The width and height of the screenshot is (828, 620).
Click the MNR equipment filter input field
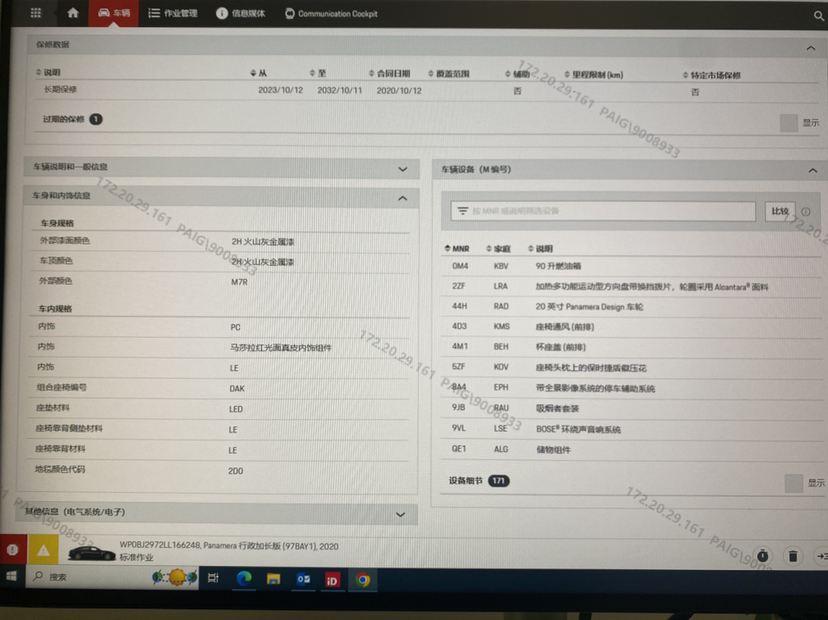click(x=603, y=211)
